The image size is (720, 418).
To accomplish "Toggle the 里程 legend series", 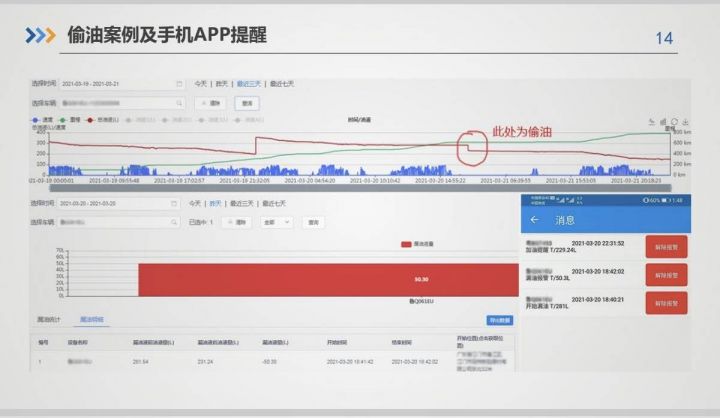I will [x=69, y=120].
